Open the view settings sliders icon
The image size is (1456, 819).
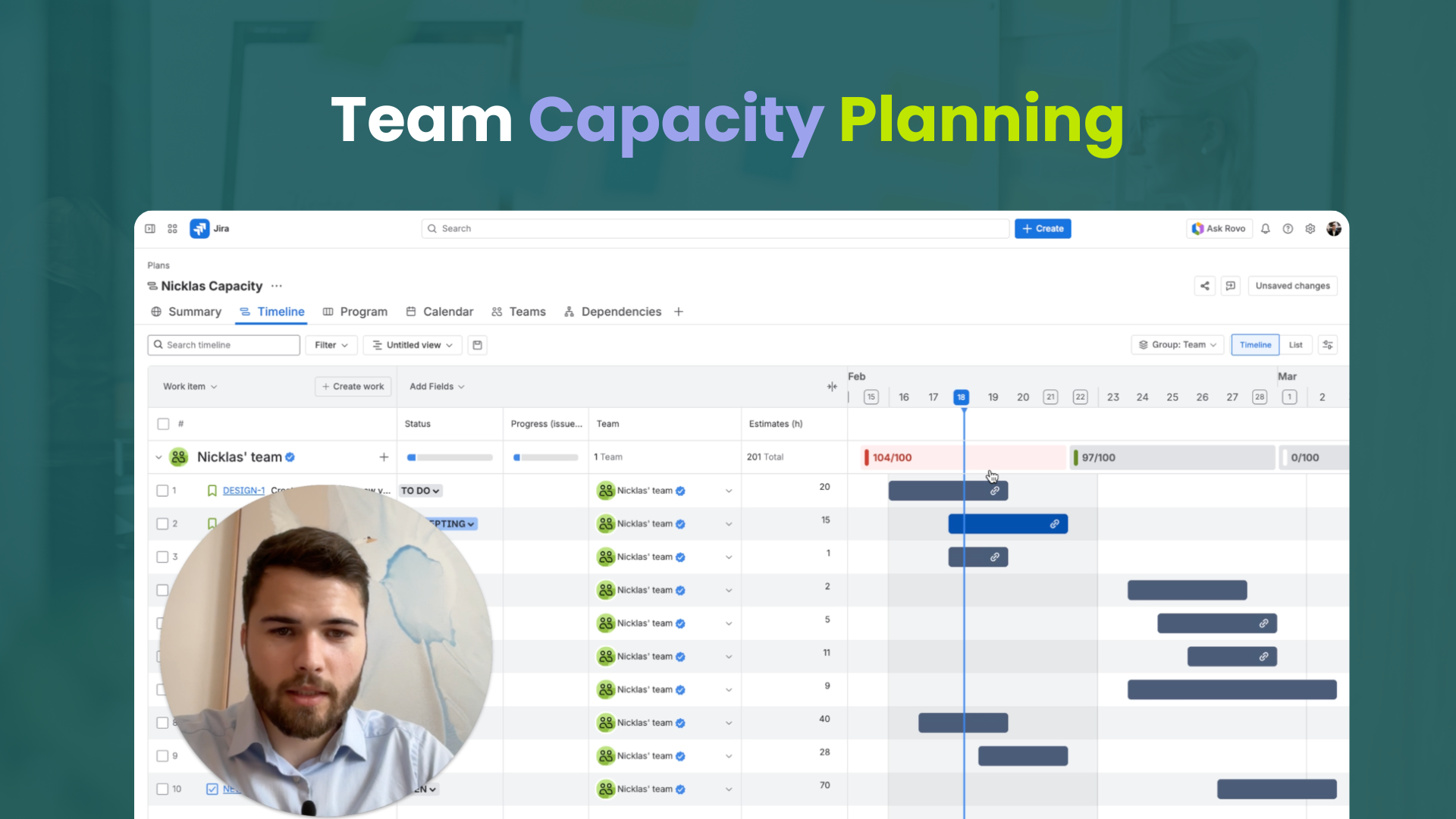[1328, 345]
